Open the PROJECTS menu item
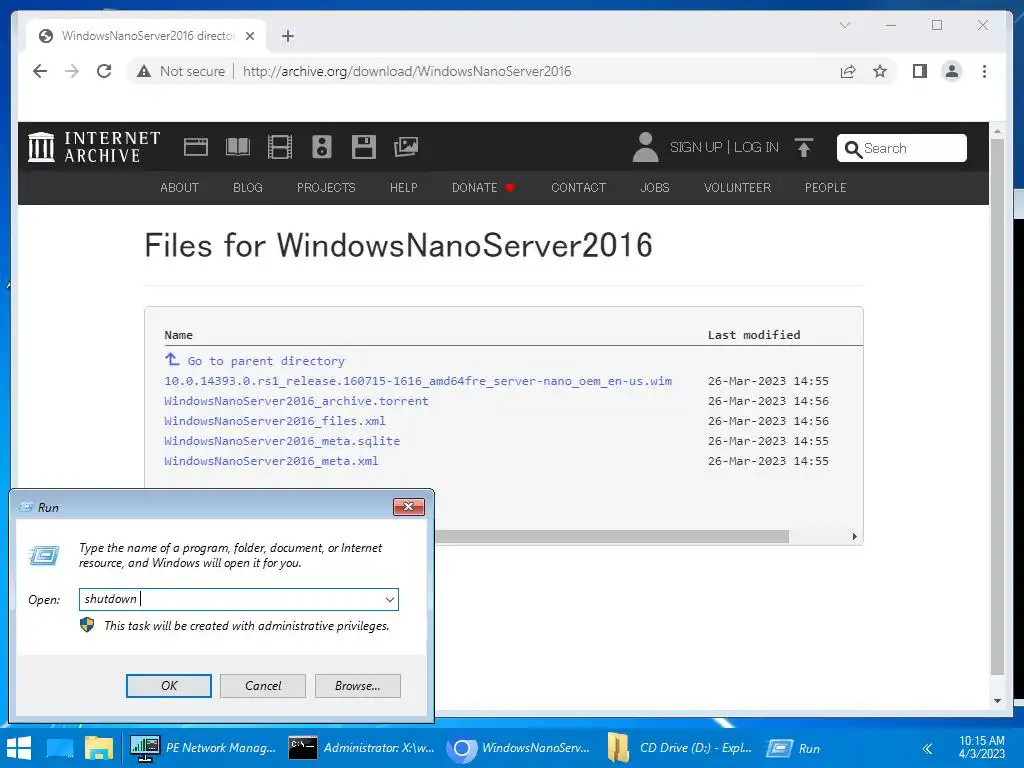 coord(326,187)
